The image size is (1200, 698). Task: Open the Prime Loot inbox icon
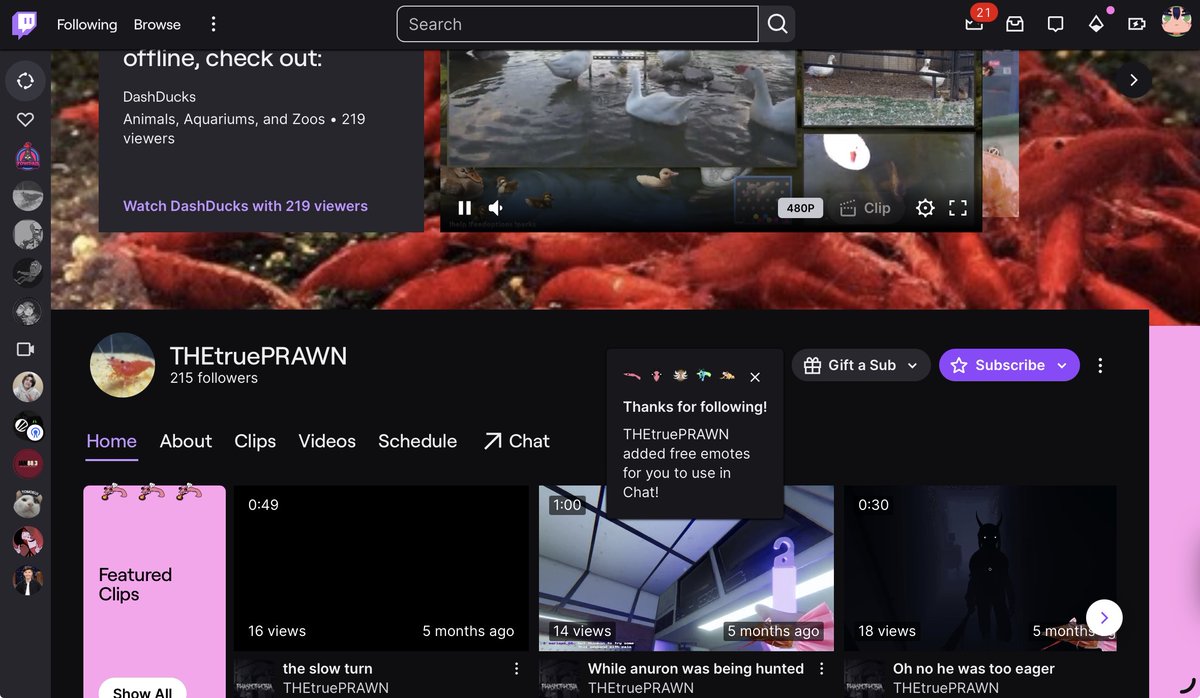tap(1015, 24)
